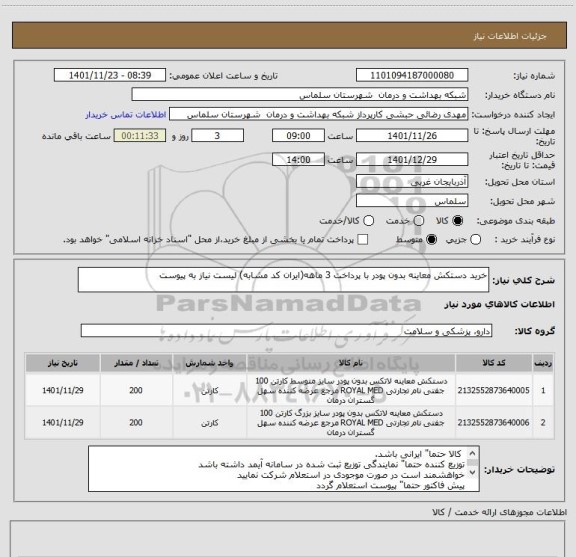Open the اطلاعات تماس خریدار link
576x557 pixels.
[126, 115]
